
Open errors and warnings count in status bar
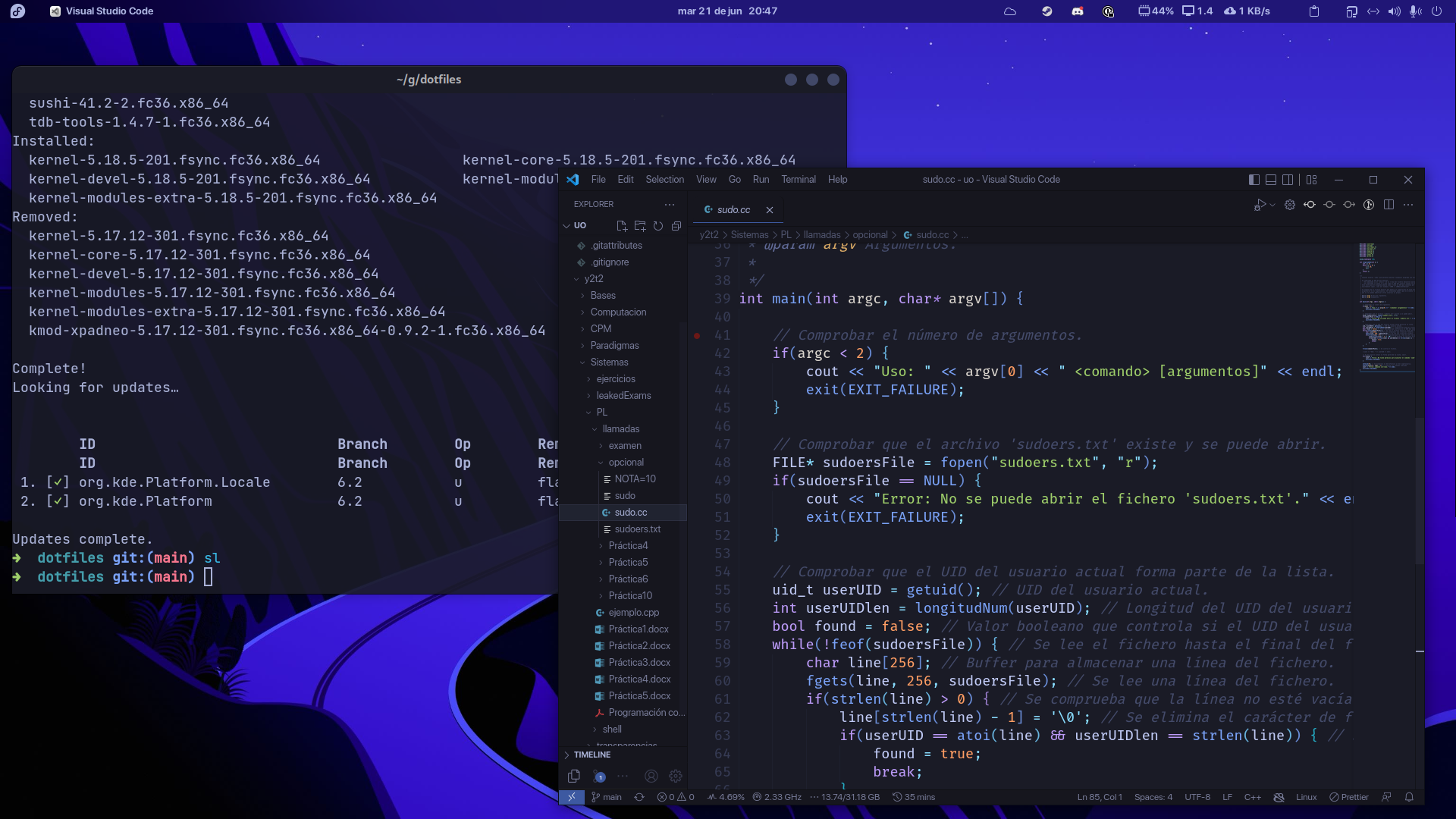tap(675, 797)
